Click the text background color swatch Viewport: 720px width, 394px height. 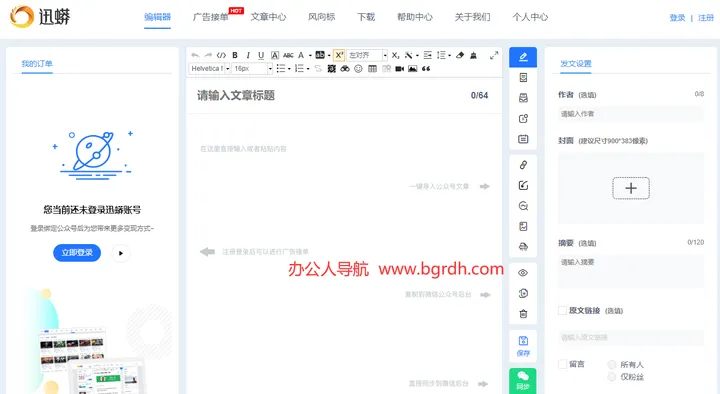pyautogui.click(x=320, y=55)
